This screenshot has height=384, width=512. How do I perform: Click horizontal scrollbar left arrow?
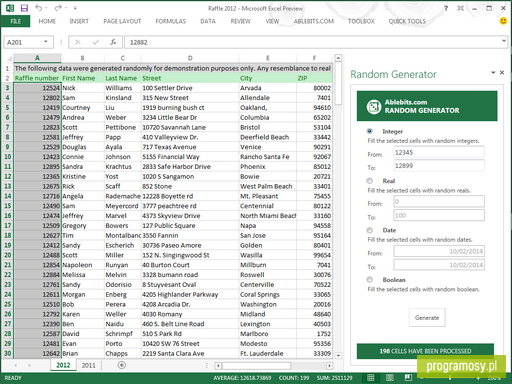[218, 366]
